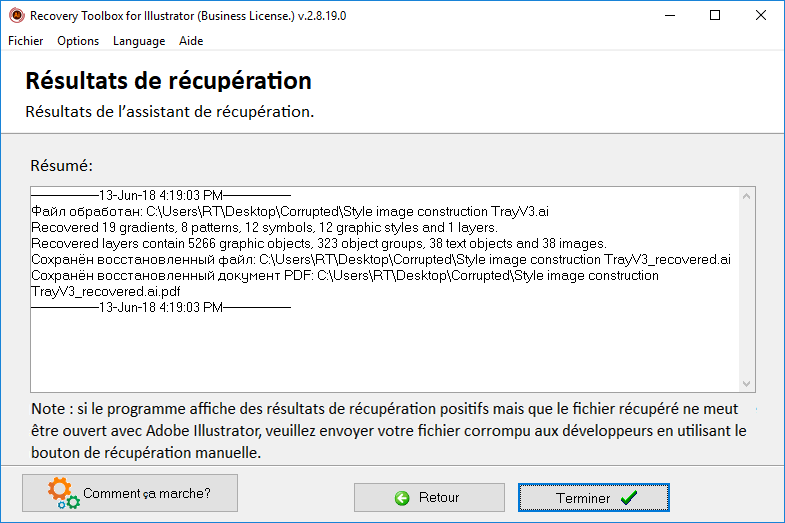Click the Terminer button
The image size is (785, 523).
pos(594,497)
